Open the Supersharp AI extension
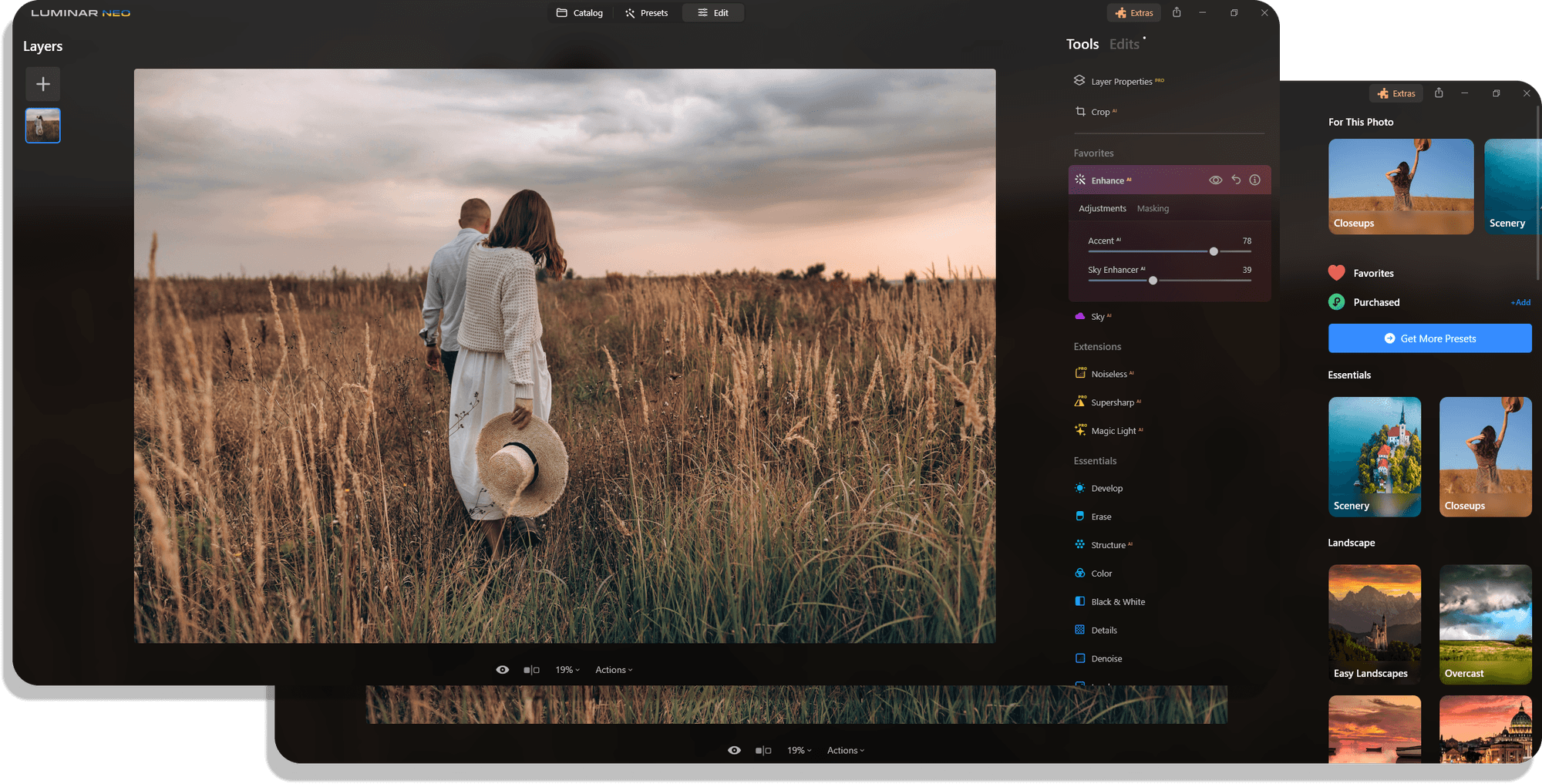This screenshot has width=1542, height=784. click(x=1114, y=402)
